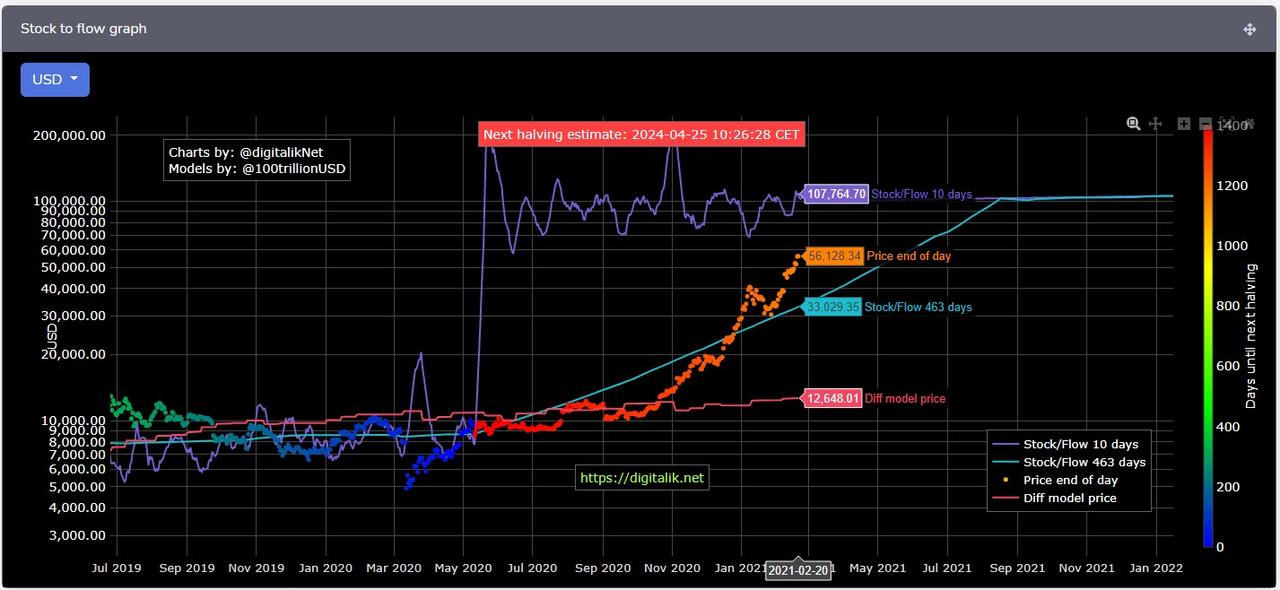Open the https://digitalik.net link
The height and width of the screenshot is (590, 1280).
[642, 478]
